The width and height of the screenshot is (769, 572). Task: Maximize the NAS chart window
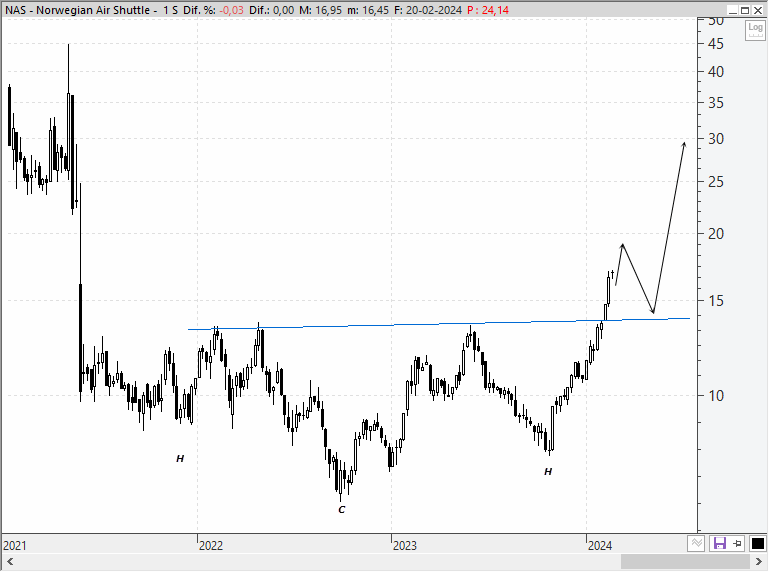(x=745, y=10)
